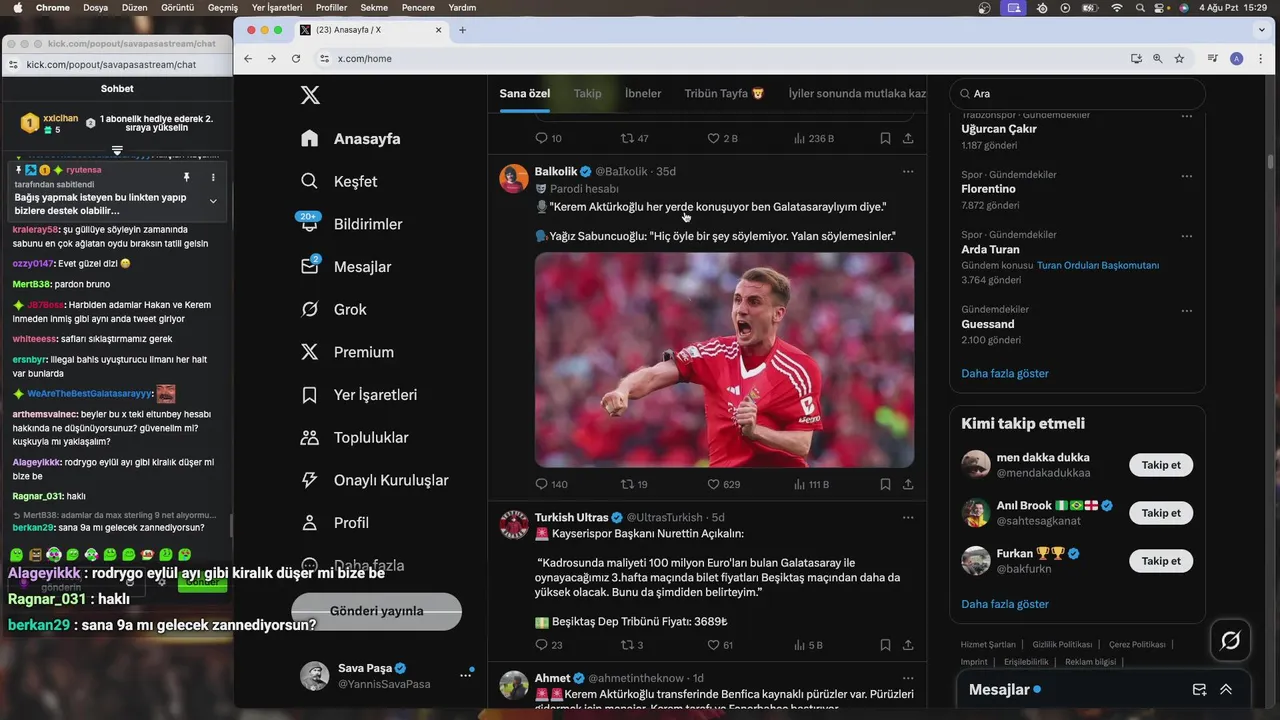Viewport: 1280px width, 720px height.
Task: Open Chrome Geçmiş menu
Action: pos(222,8)
